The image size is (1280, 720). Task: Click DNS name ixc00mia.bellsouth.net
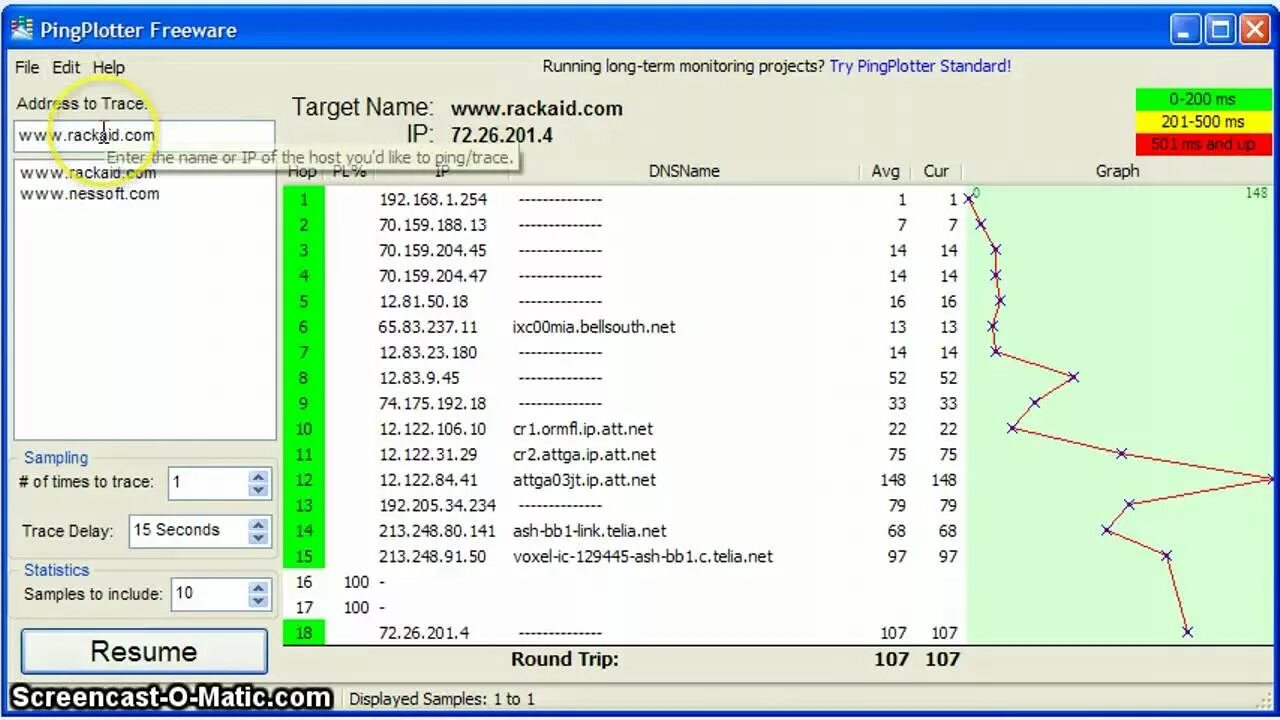coord(594,327)
